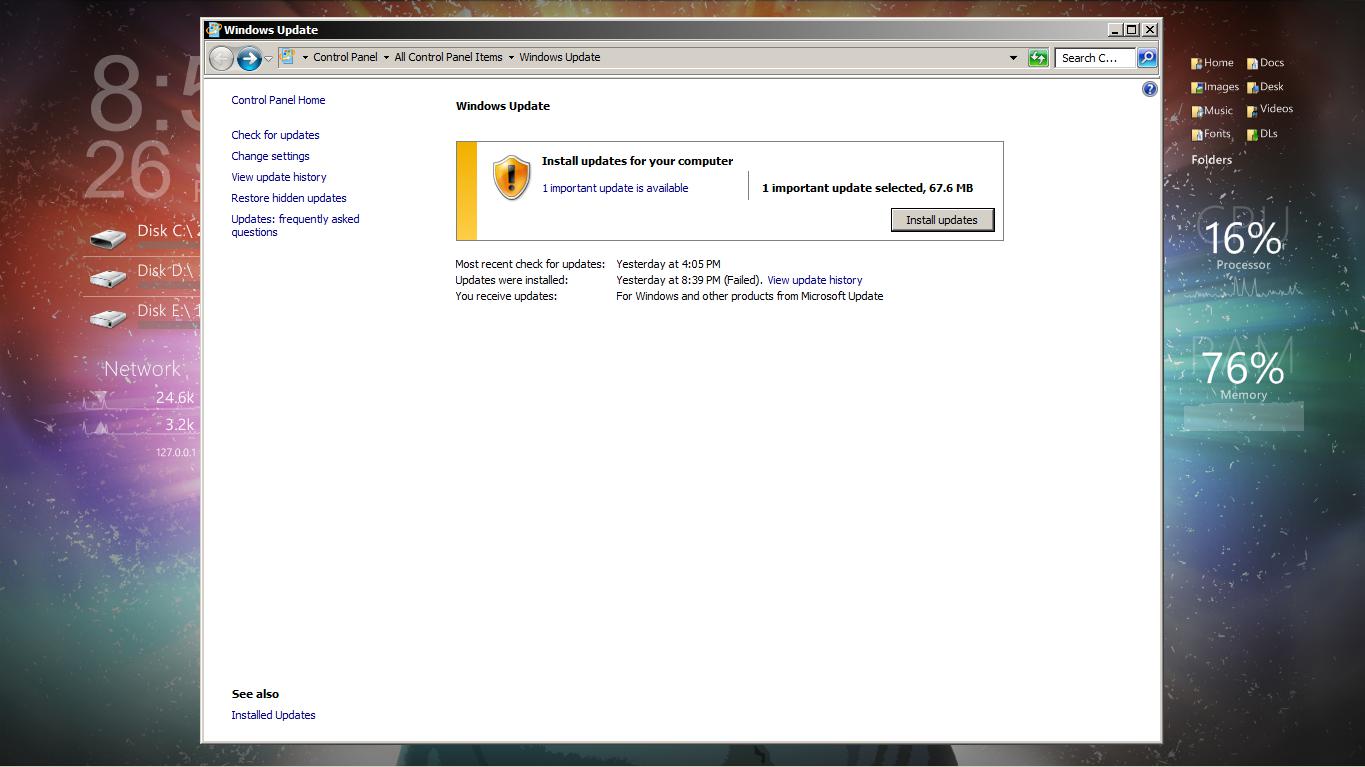This screenshot has width=1365, height=767.
Task: Open 1 important update is available link
Action: (x=615, y=188)
